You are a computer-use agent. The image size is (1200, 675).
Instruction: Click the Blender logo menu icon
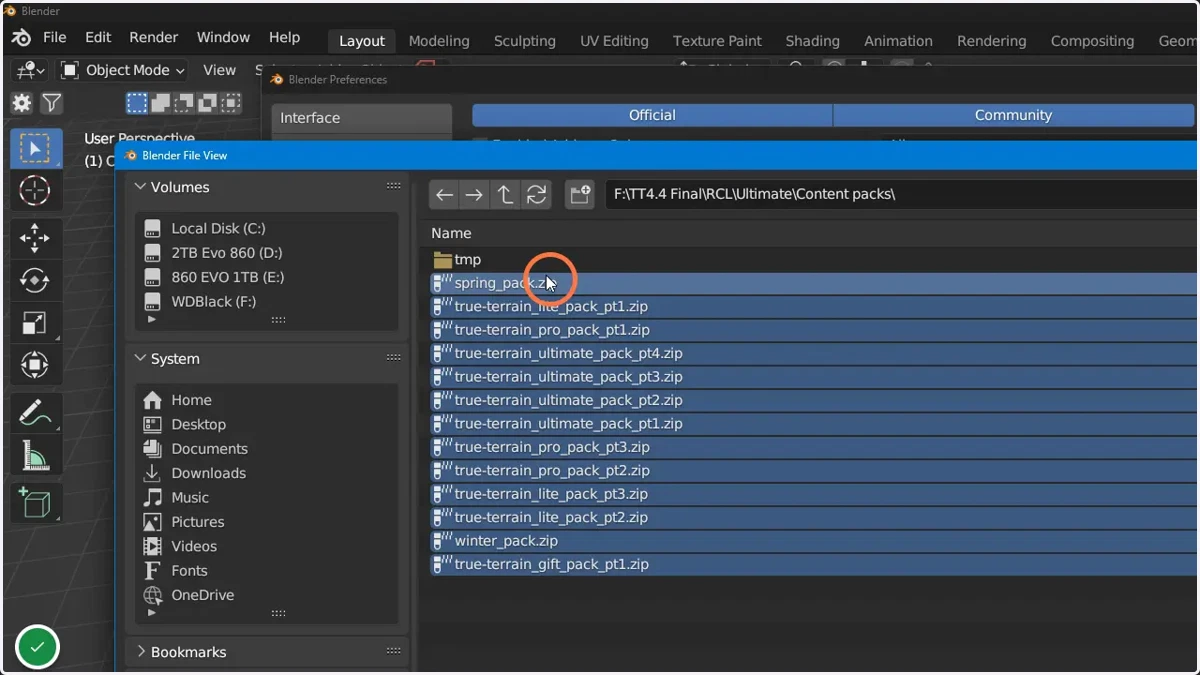click(x=21, y=38)
